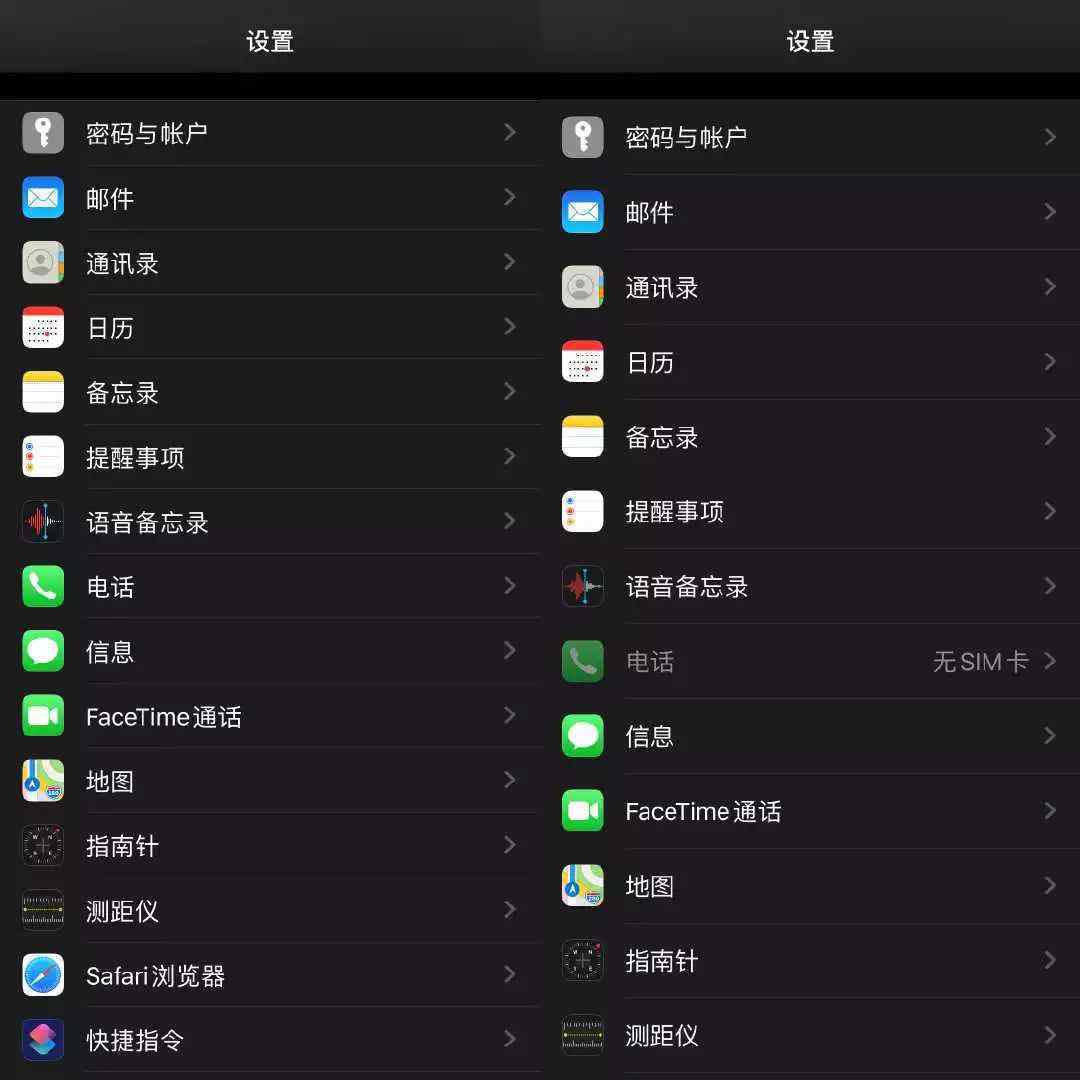Screen dimensions: 1080x1080
Task: Select 指南针 label in left panel
Action: coord(123,846)
